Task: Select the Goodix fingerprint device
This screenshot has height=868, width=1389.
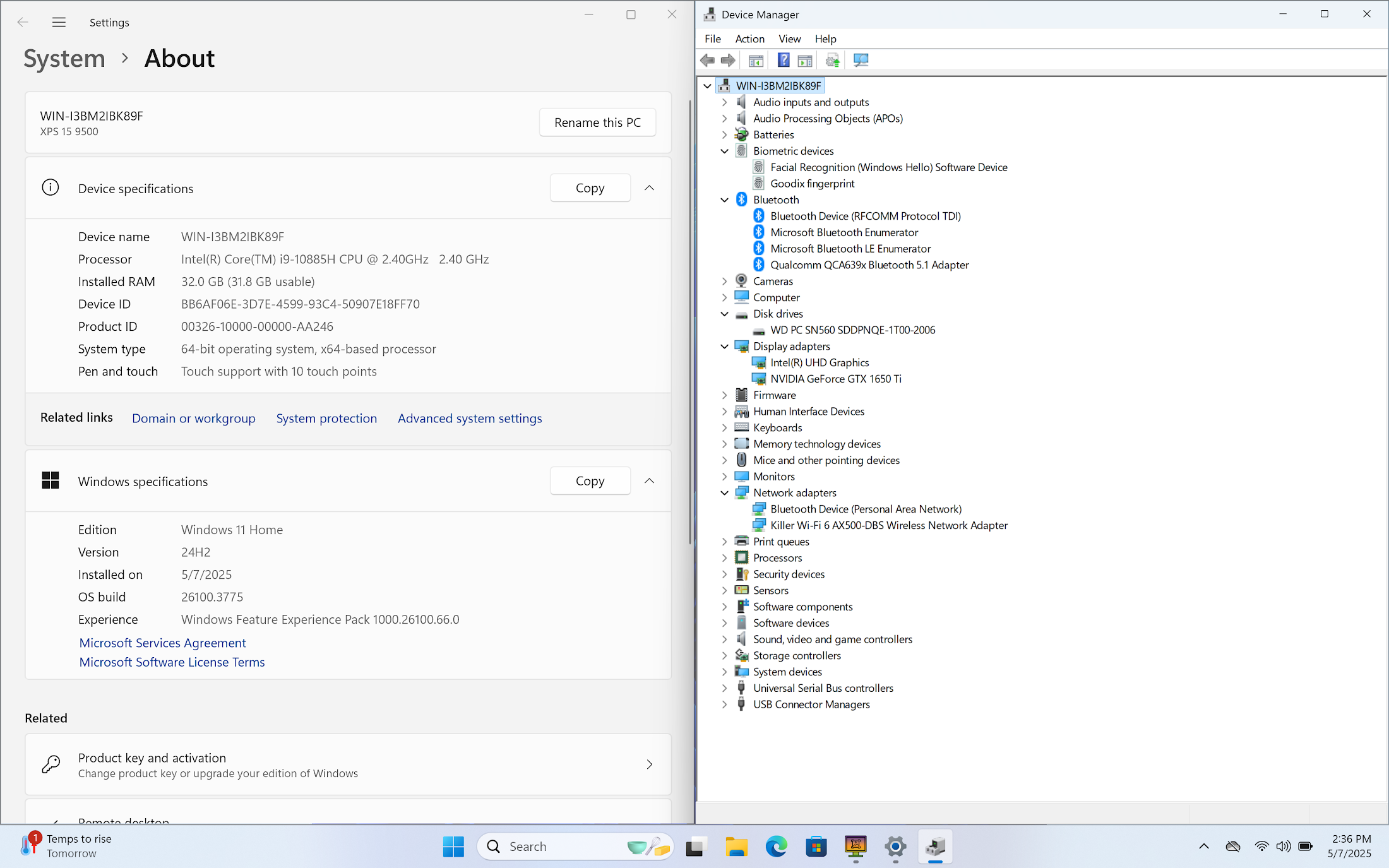Action: (x=812, y=184)
